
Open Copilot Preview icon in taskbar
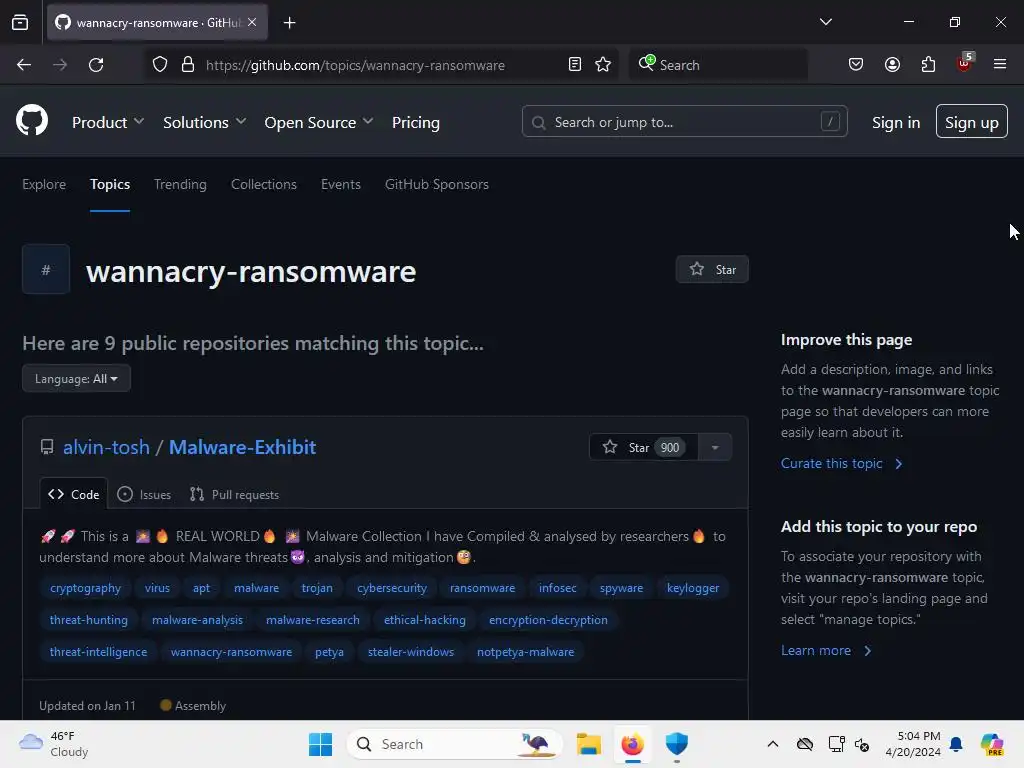pyautogui.click(x=992, y=744)
